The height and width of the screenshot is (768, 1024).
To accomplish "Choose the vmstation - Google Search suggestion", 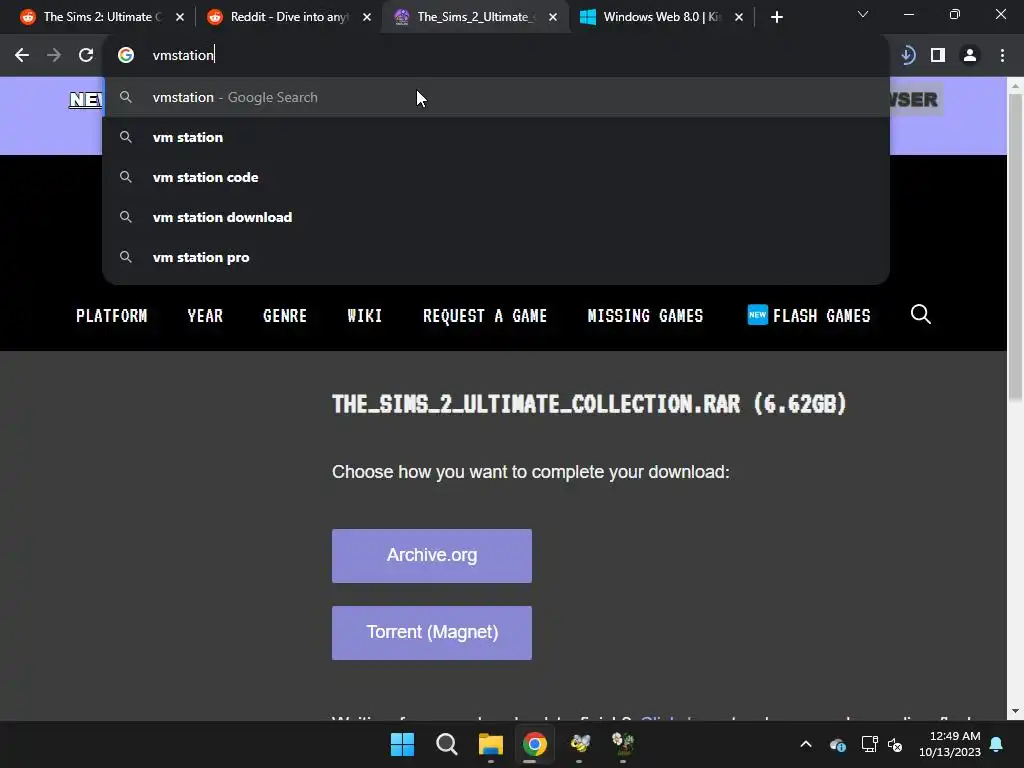I will coord(496,97).
